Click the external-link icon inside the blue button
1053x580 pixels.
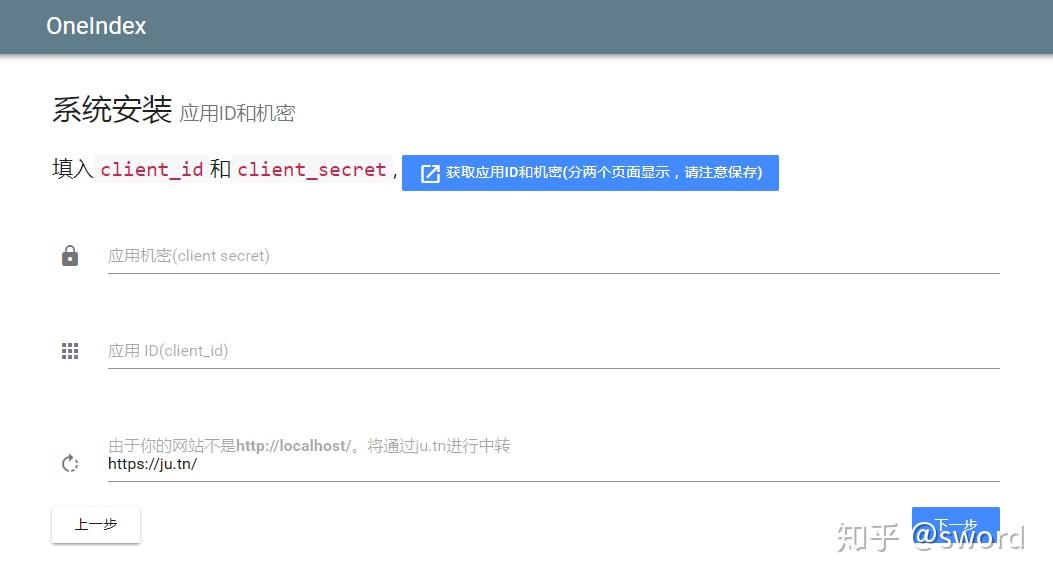coord(430,172)
